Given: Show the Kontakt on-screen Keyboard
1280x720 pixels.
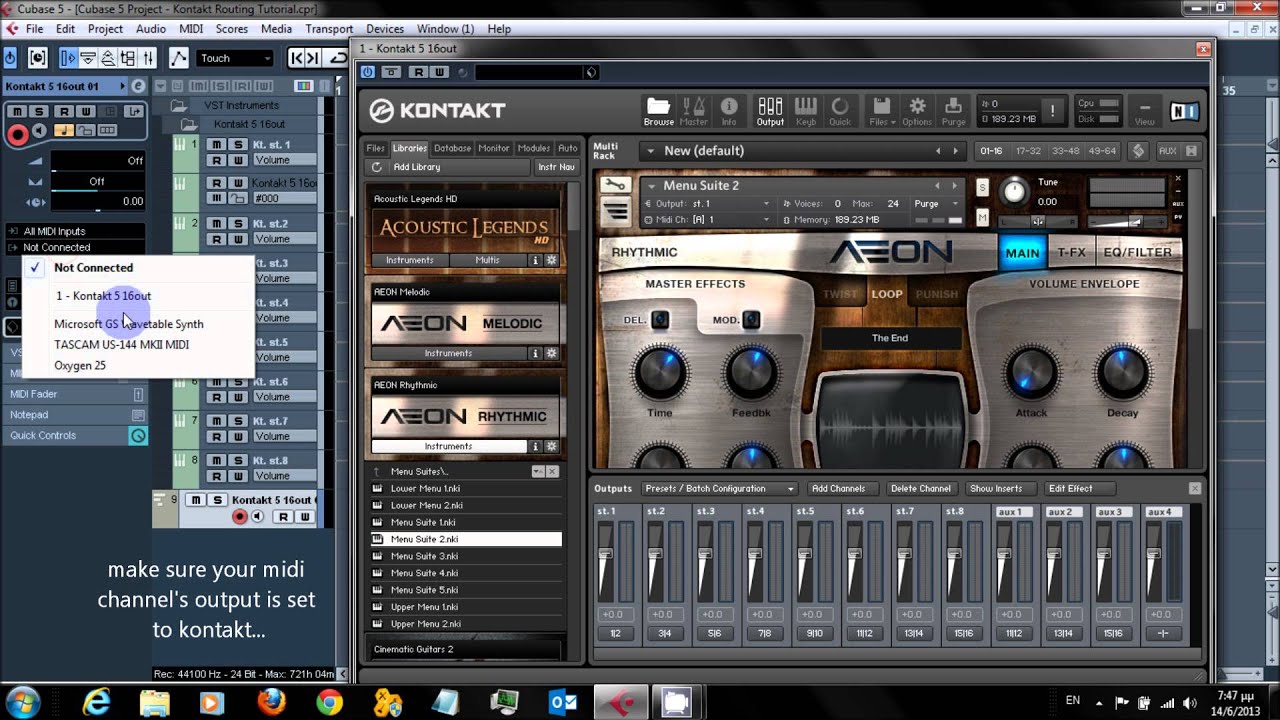Looking at the screenshot, I should click(806, 110).
